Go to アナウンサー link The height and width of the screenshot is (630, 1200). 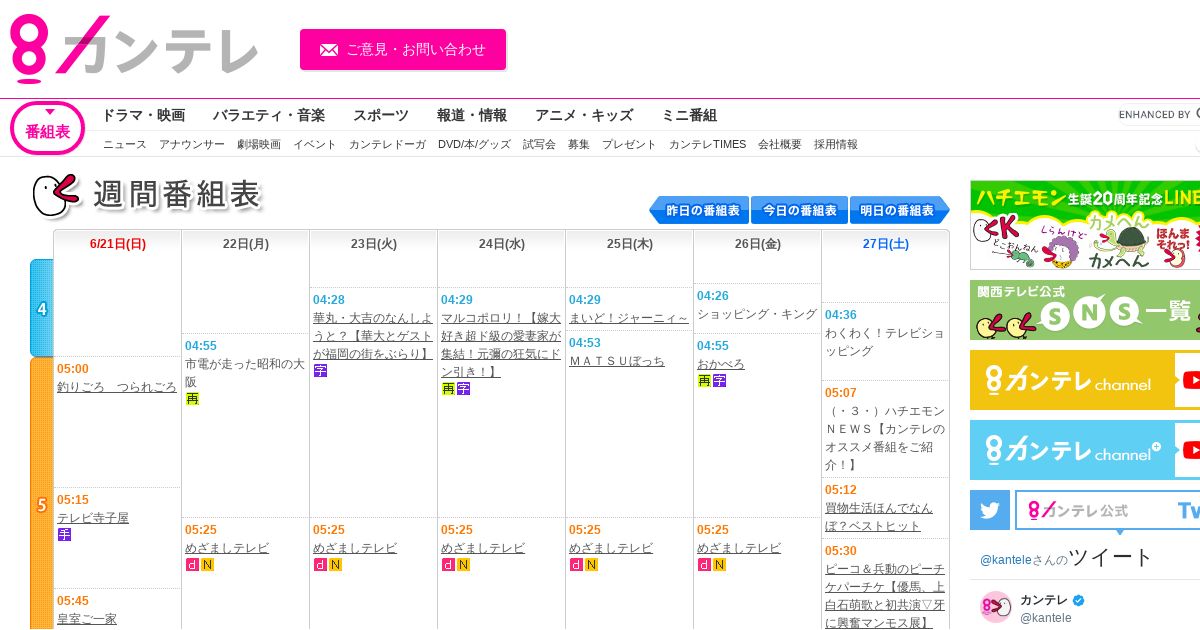pos(192,144)
